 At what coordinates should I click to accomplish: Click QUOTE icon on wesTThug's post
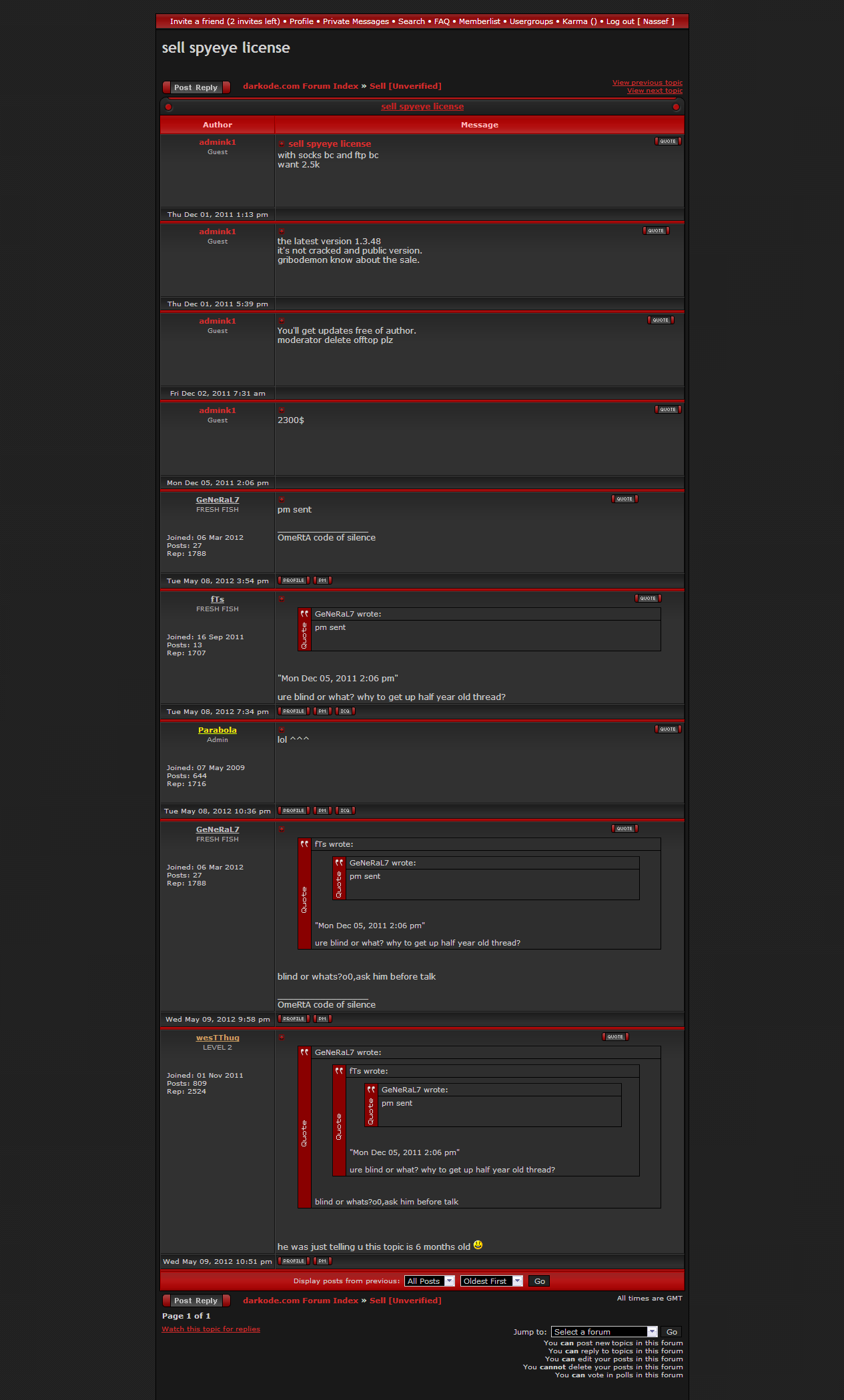[x=615, y=1037]
